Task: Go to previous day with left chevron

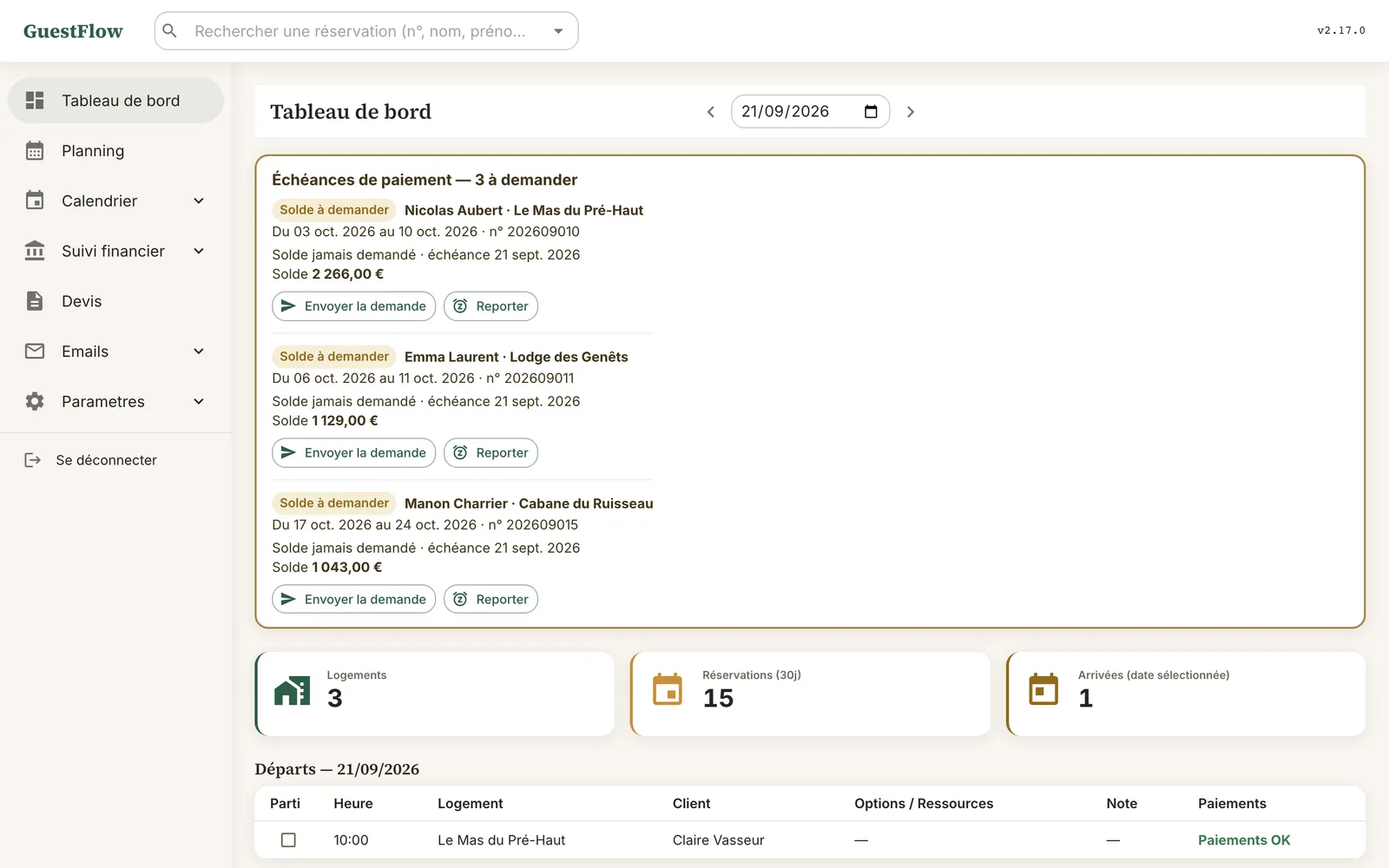Action: (x=710, y=112)
